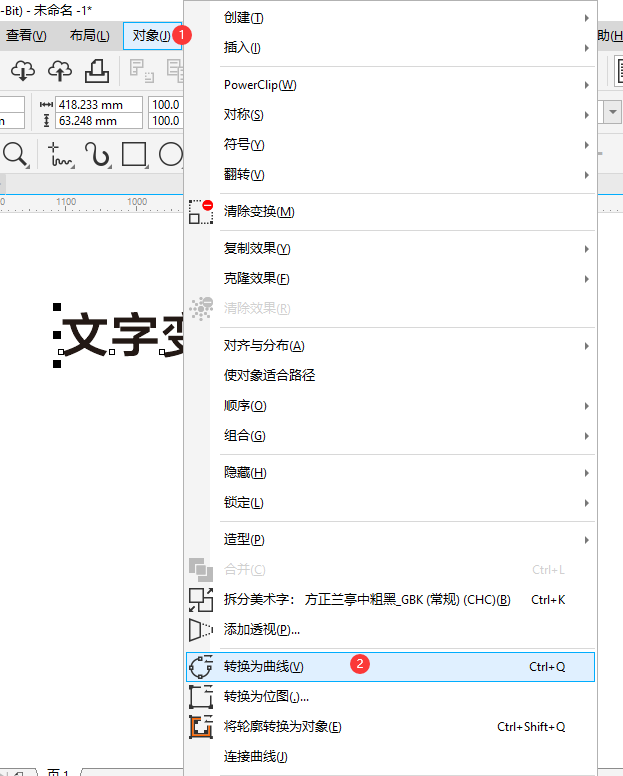Expand the 创建(T) submenu
623x776 pixels.
[390, 18]
